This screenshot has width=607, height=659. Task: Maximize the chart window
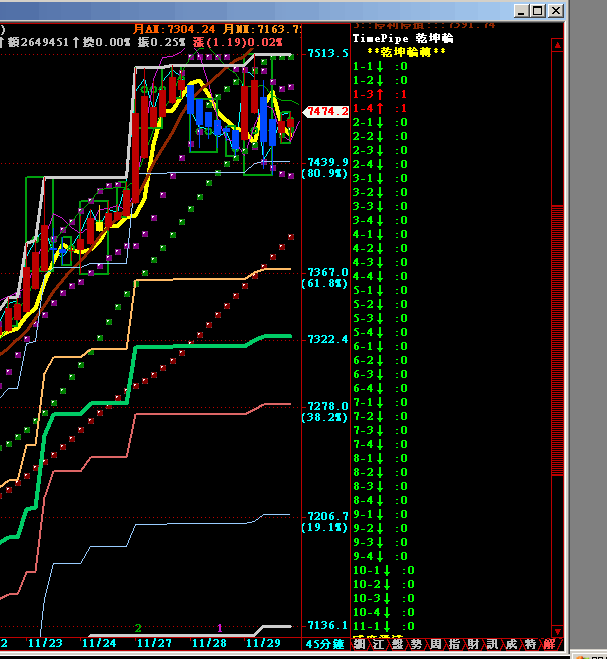(x=537, y=10)
